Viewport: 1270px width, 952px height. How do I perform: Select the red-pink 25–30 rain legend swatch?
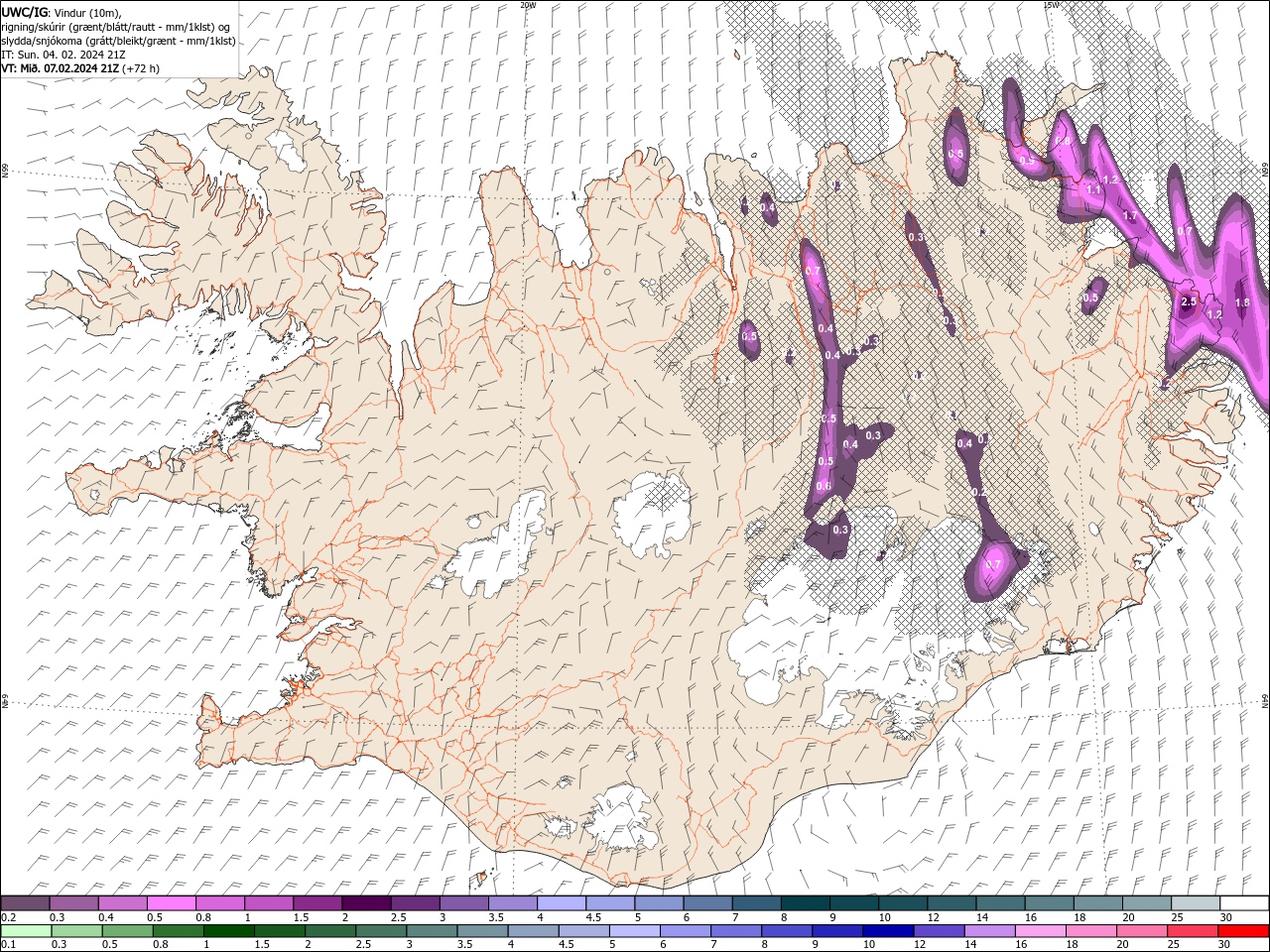[1193, 931]
